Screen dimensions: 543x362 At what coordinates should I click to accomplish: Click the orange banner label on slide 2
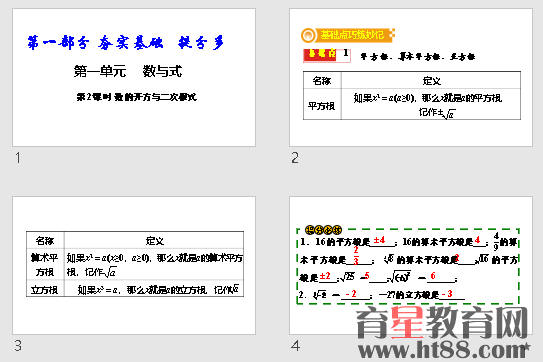click(348, 35)
